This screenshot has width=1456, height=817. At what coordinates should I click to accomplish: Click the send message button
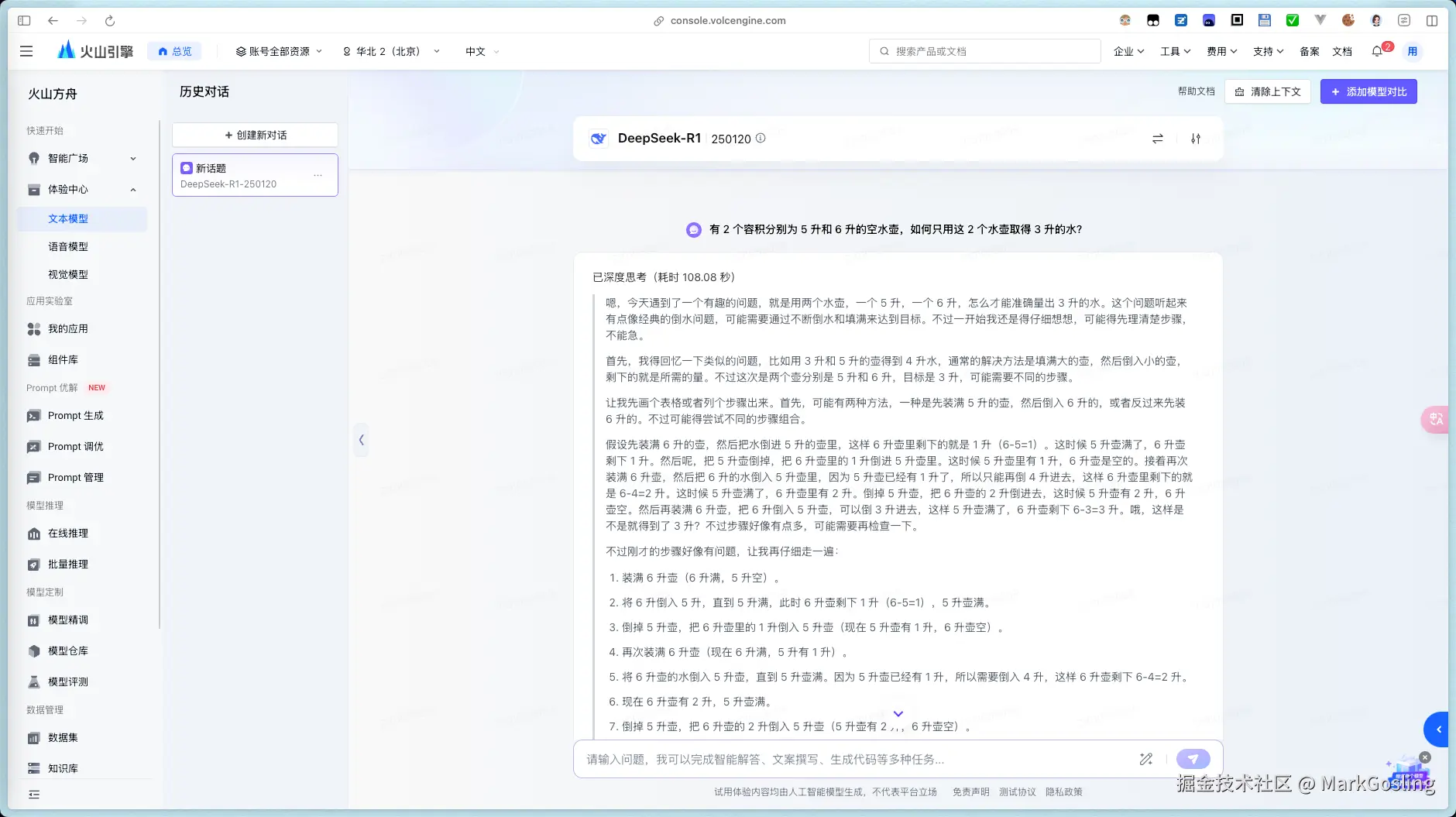1193,759
